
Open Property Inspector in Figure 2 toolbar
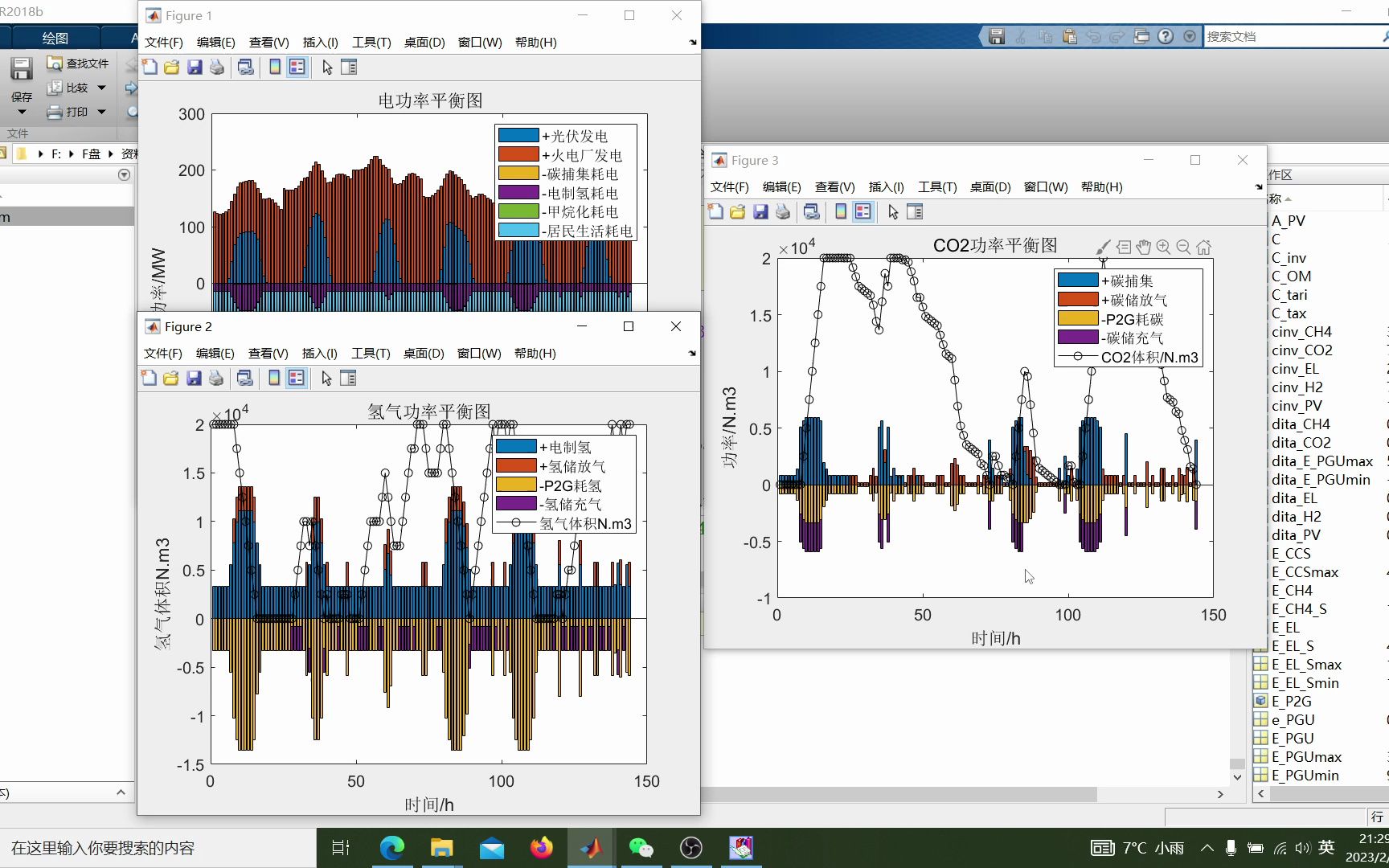[x=348, y=379]
